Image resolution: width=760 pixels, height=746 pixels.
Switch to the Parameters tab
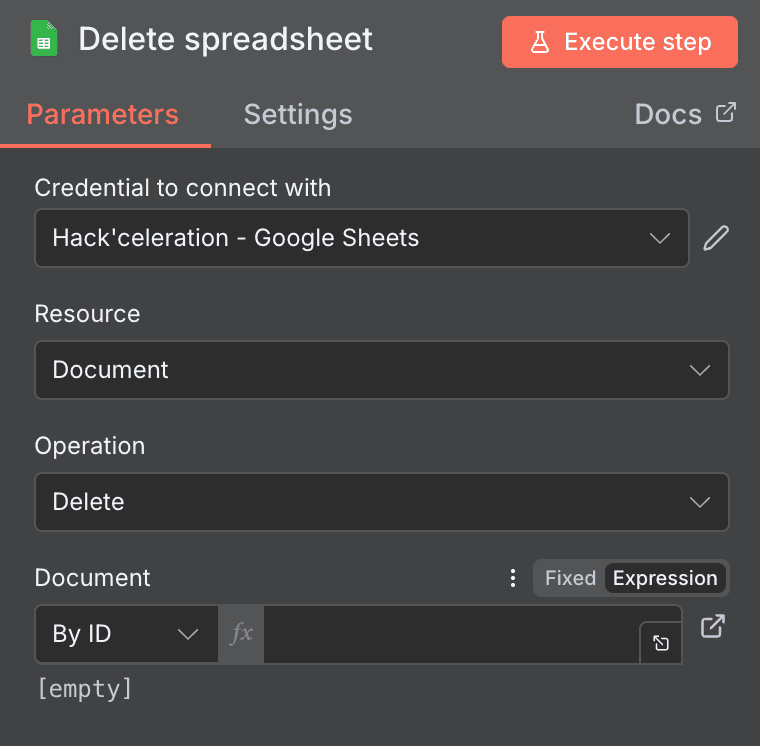point(103,114)
